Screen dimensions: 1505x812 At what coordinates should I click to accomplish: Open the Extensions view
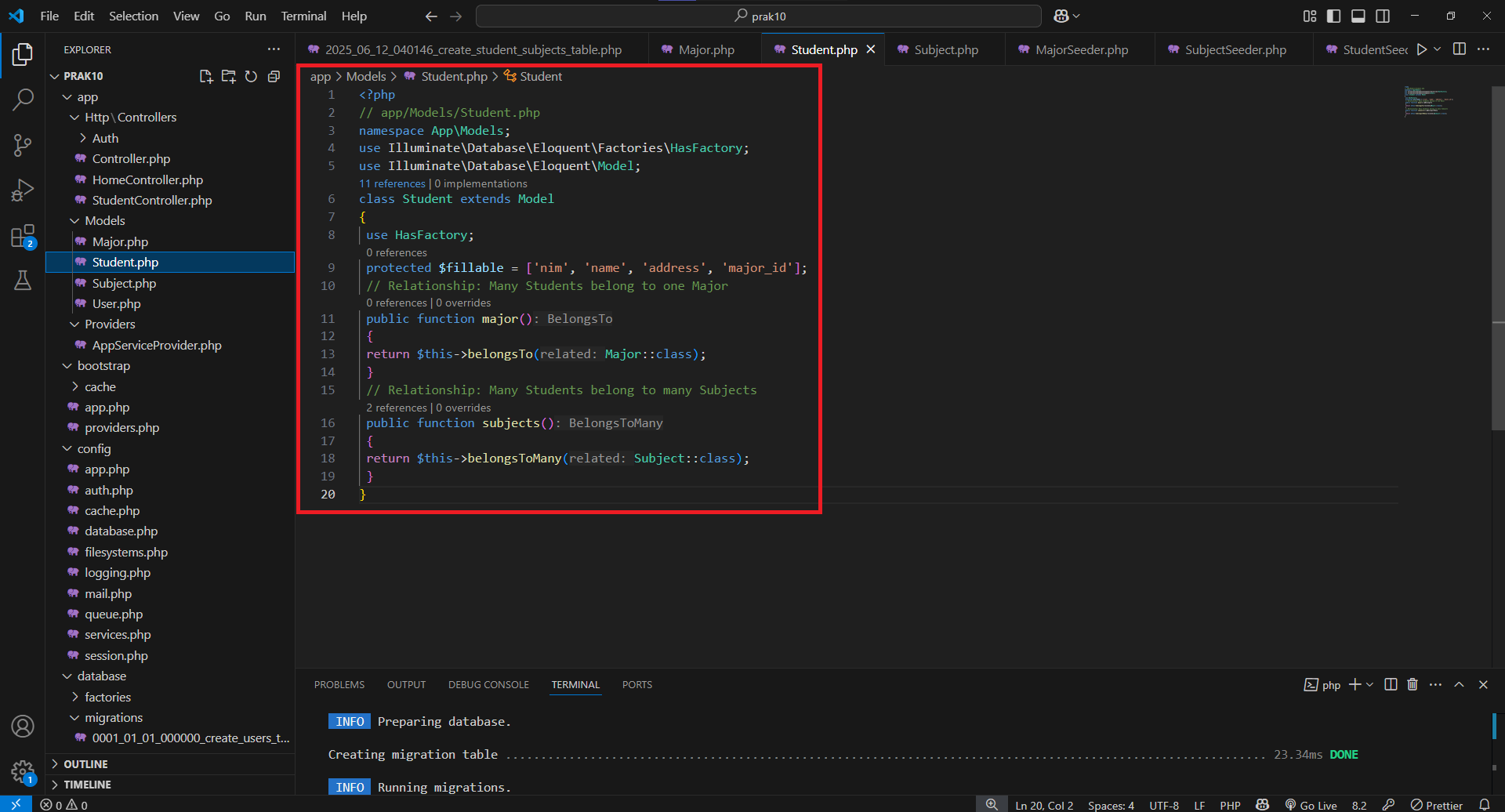(23, 235)
